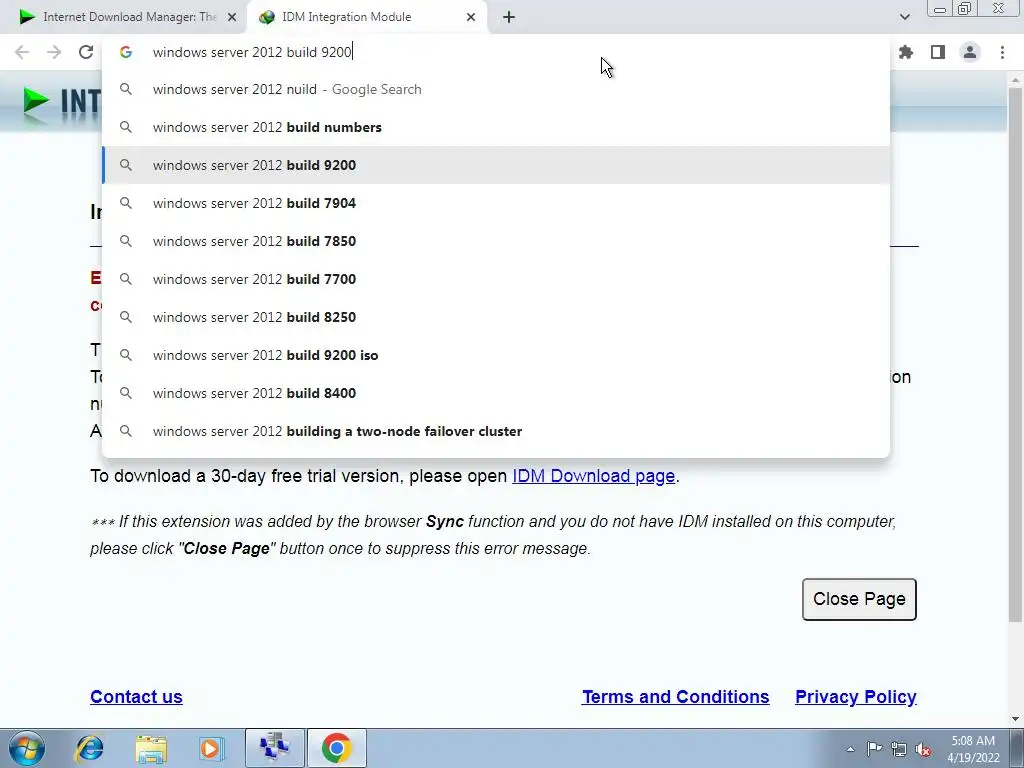Click the browser forward arrow
The width and height of the screenshot is (1024, 768).
coord(54,52)
